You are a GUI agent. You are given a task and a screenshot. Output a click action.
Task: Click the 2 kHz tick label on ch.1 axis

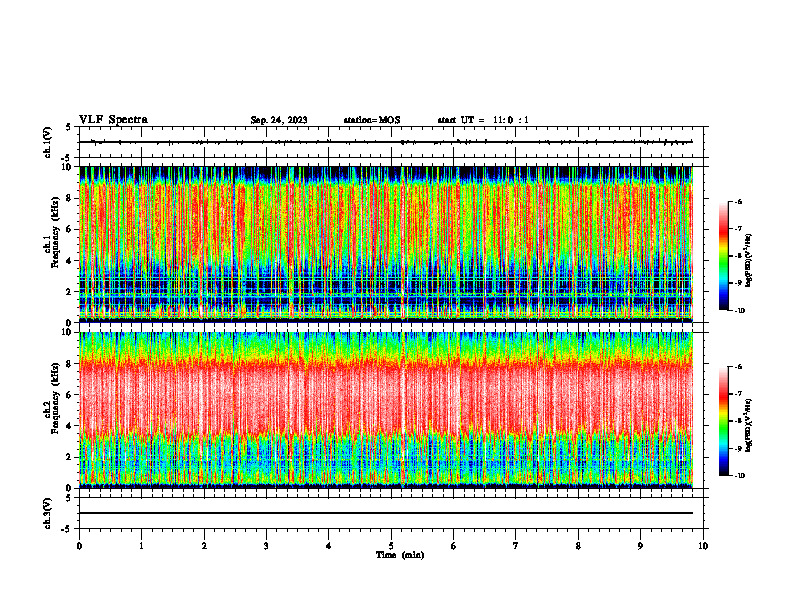(x=69, y=291)
